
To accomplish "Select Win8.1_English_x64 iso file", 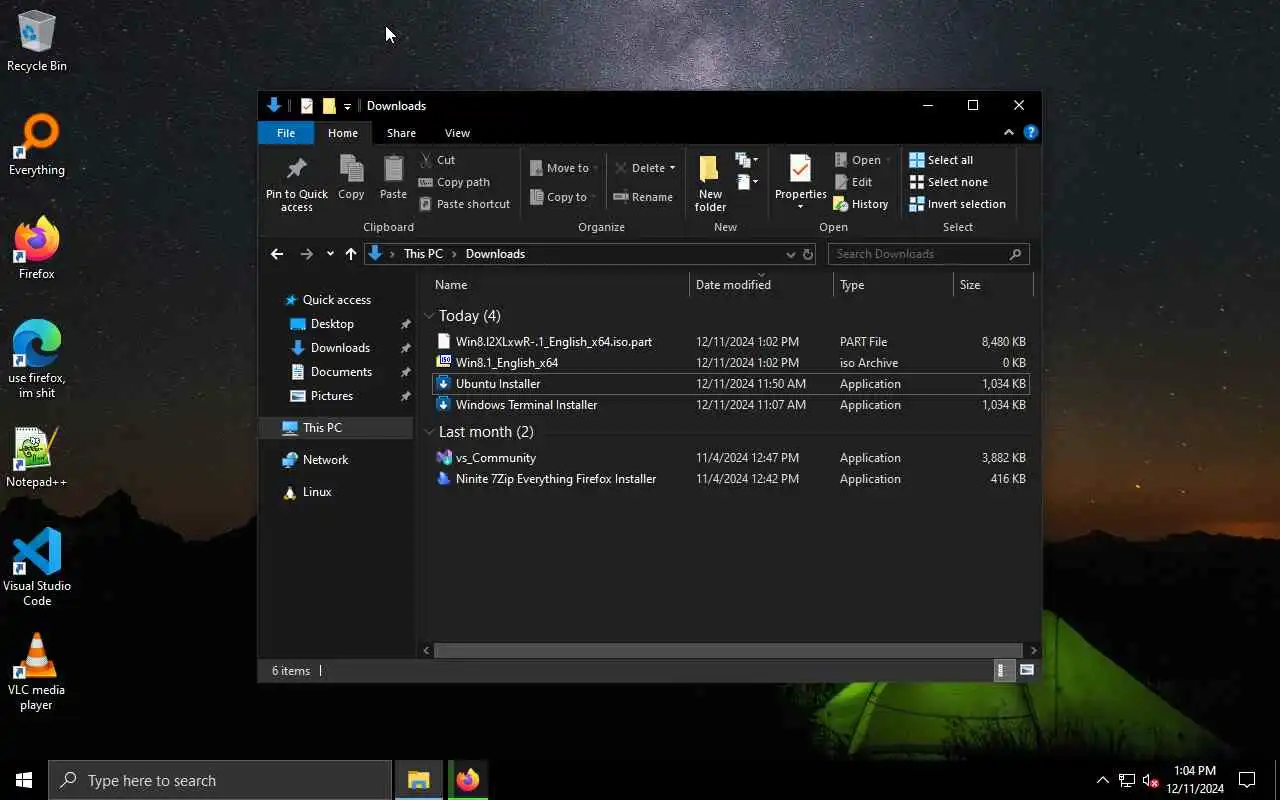I will tap(729, 363).
